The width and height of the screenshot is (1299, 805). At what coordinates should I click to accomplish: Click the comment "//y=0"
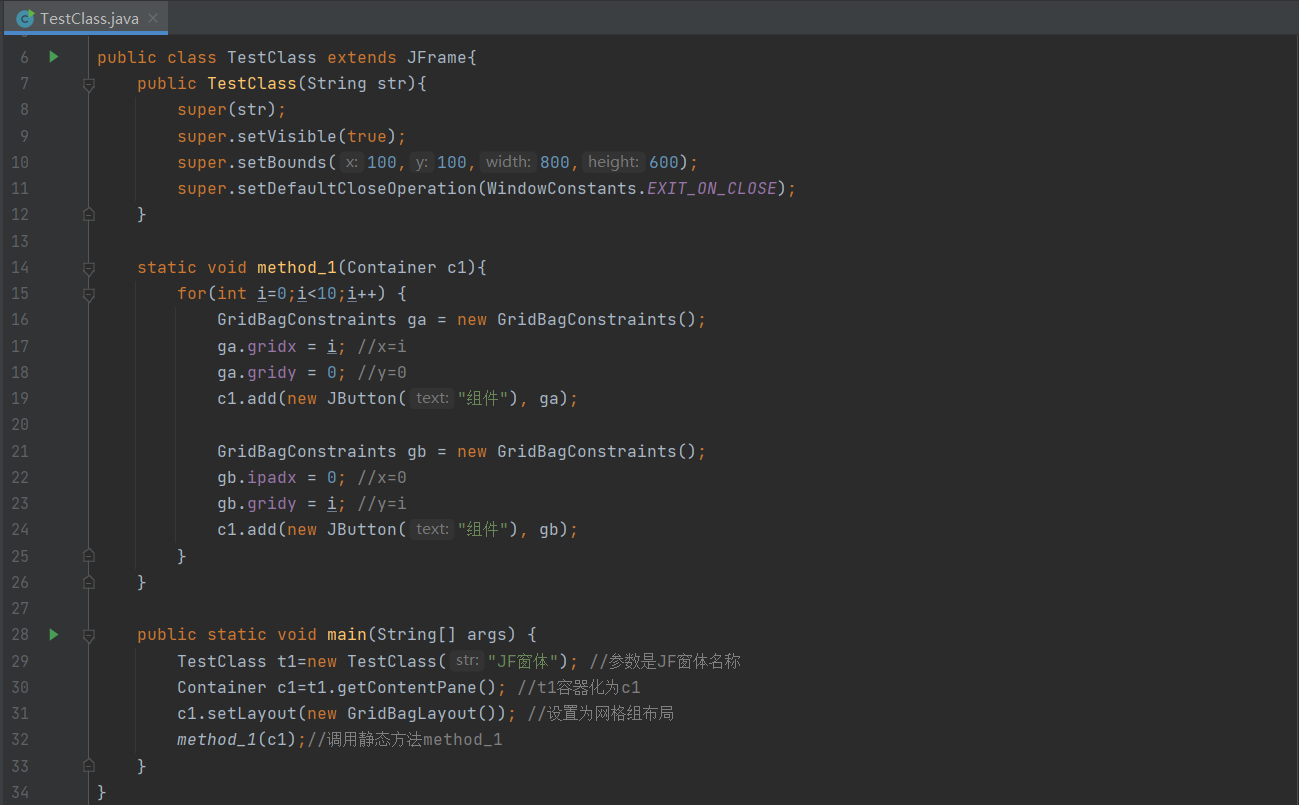[382, 372]
